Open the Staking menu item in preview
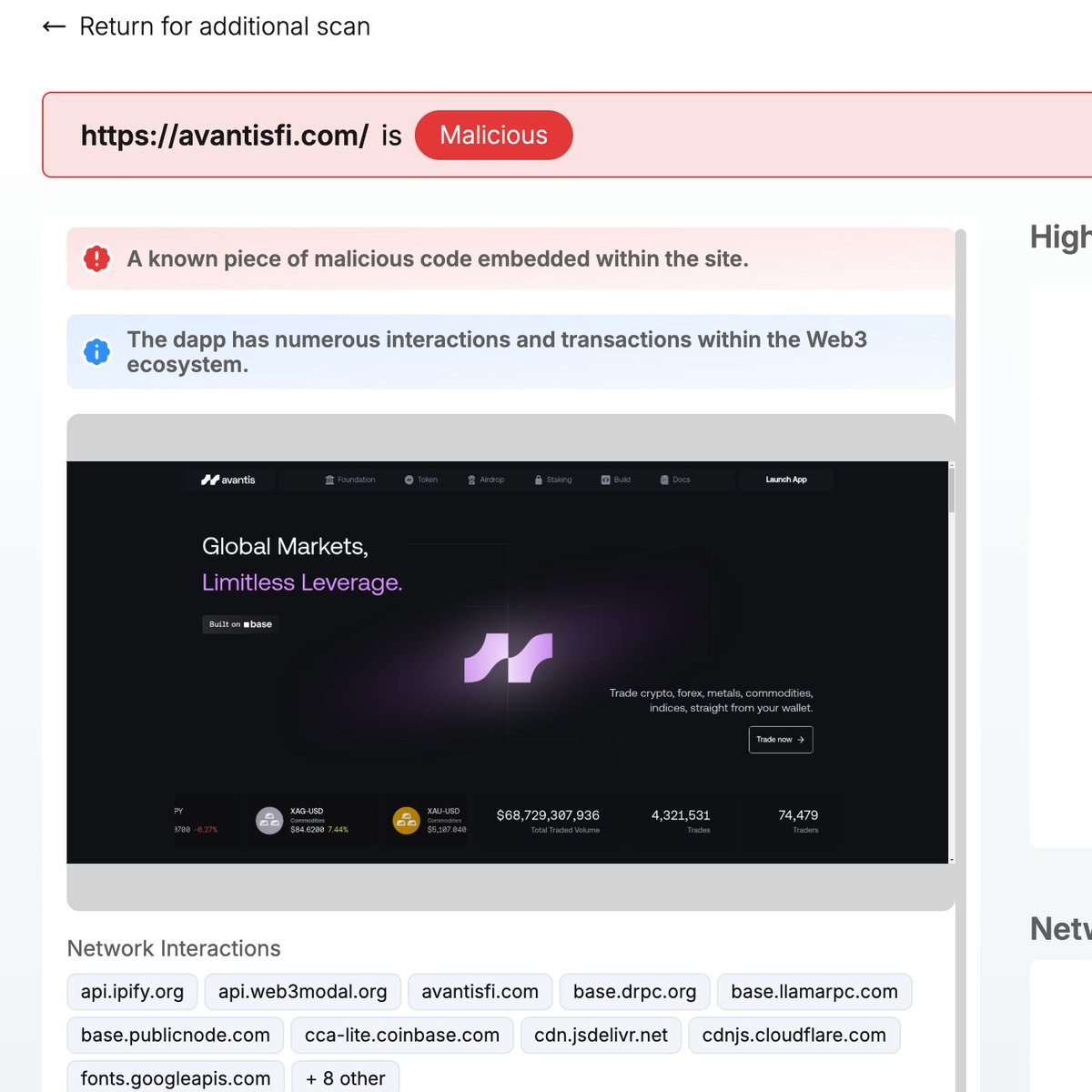The height and width of the screenshot is (1092, 1092). tap(553, 480)
